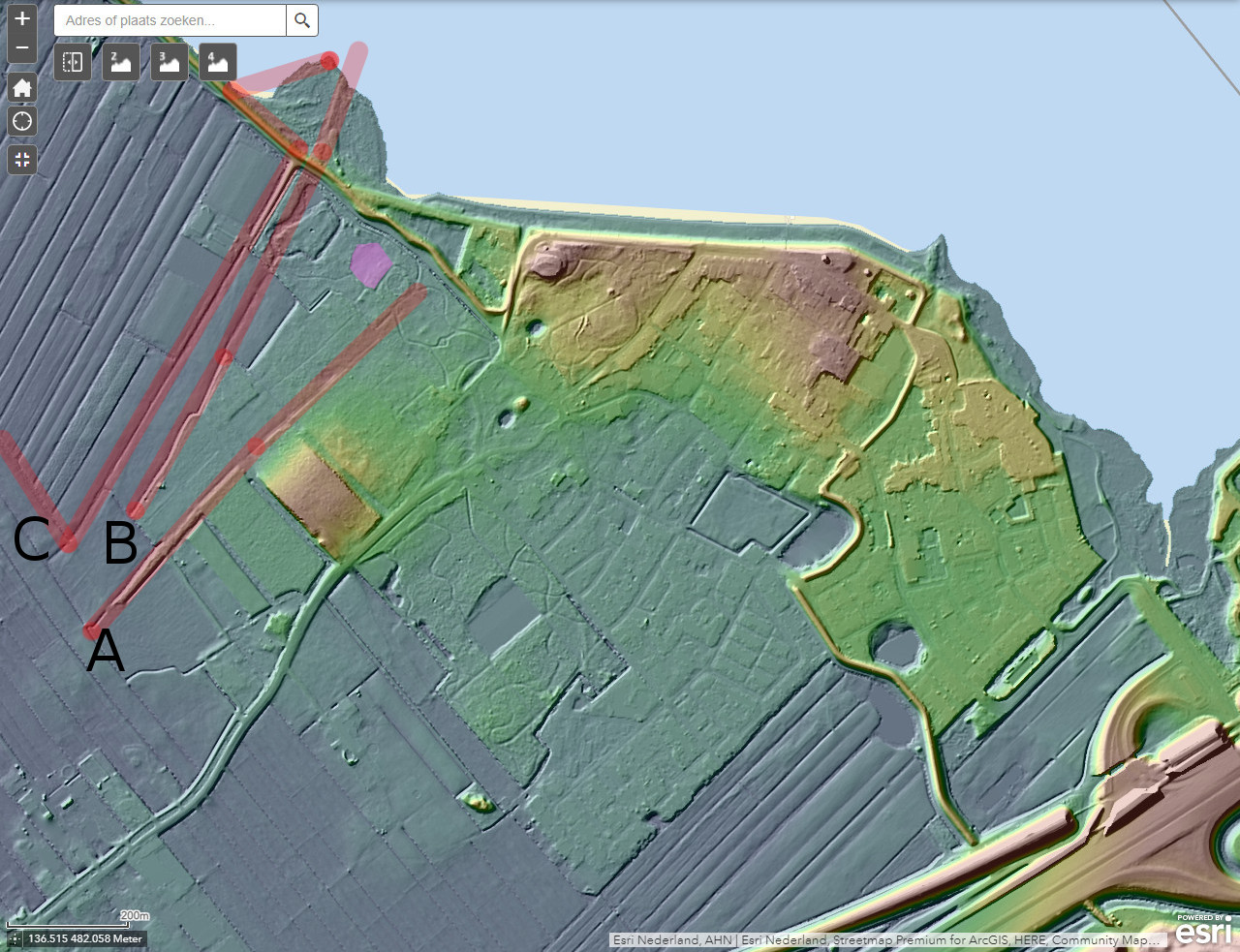This screenshot has height=952, width=1240.
Task: Run the search with the magnifier button
Action: tap(302, 20)
